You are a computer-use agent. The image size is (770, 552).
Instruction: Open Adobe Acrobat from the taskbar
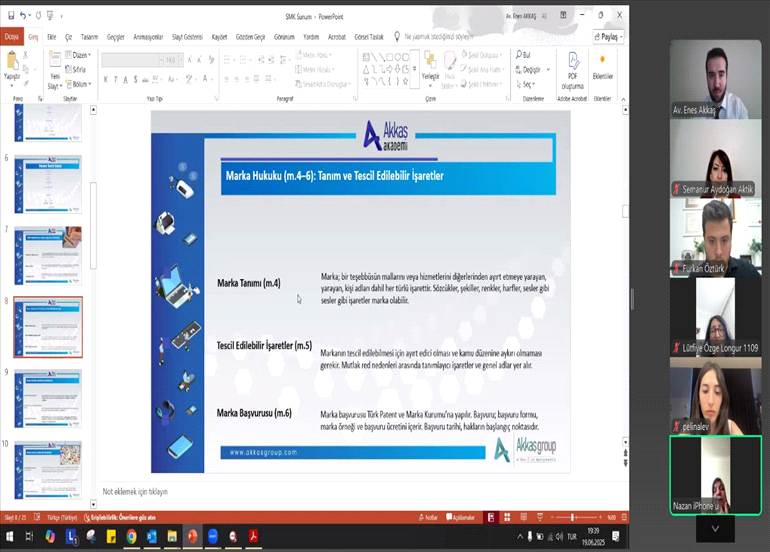pyautogui.click(x=255, y=537)
